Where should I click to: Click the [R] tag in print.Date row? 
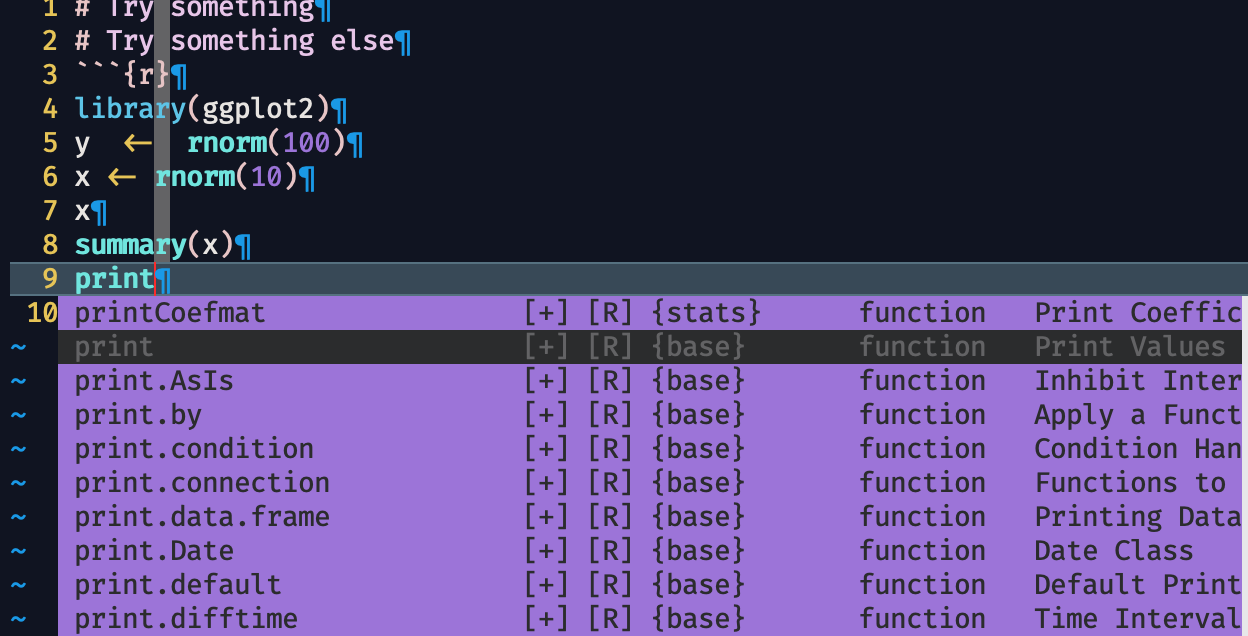pos(610,551)
